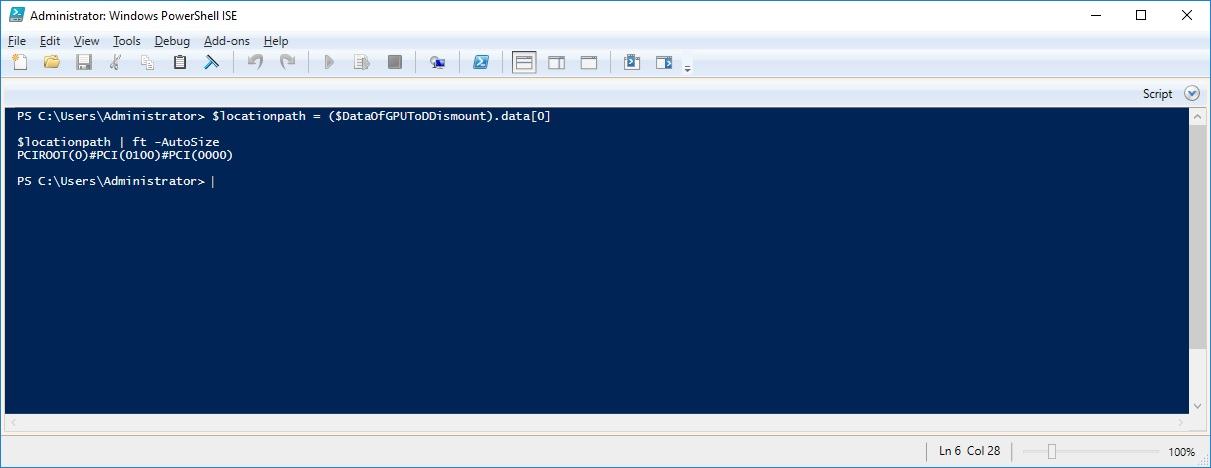Image resolution: width=1211 pixels, height=468 pixels.
Task: Show Script Pane Maximized layout
Action: pyautogui.click(x=588, y=62)
